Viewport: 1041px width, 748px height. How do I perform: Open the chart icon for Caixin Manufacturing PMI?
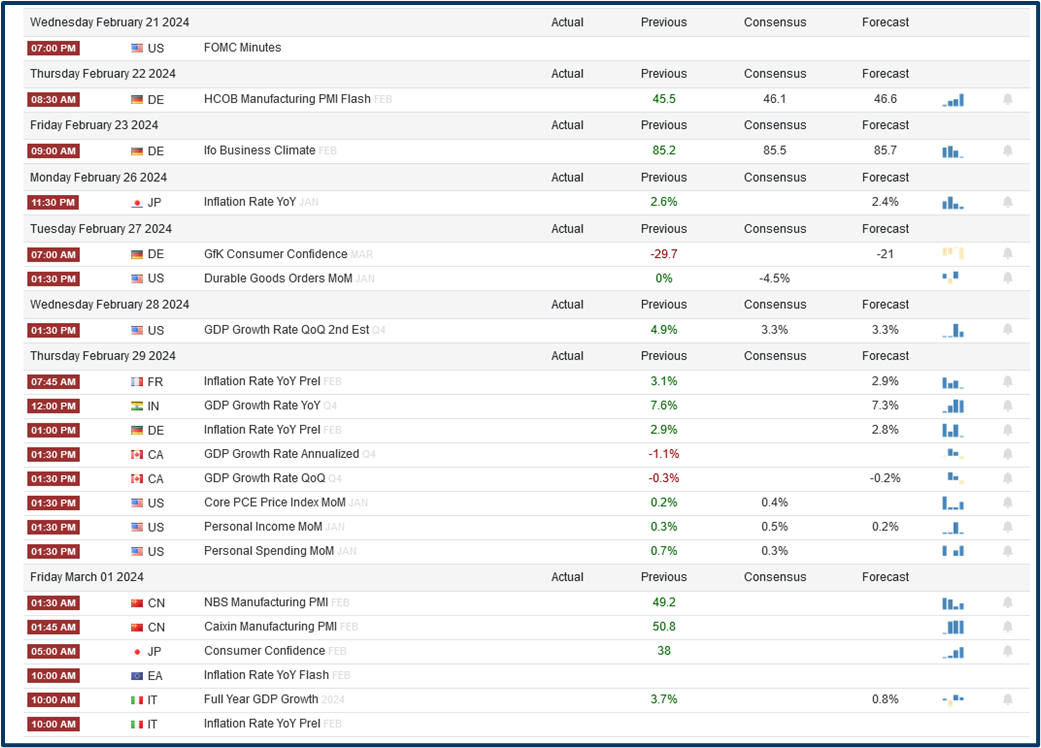click(x=953, y=627)
